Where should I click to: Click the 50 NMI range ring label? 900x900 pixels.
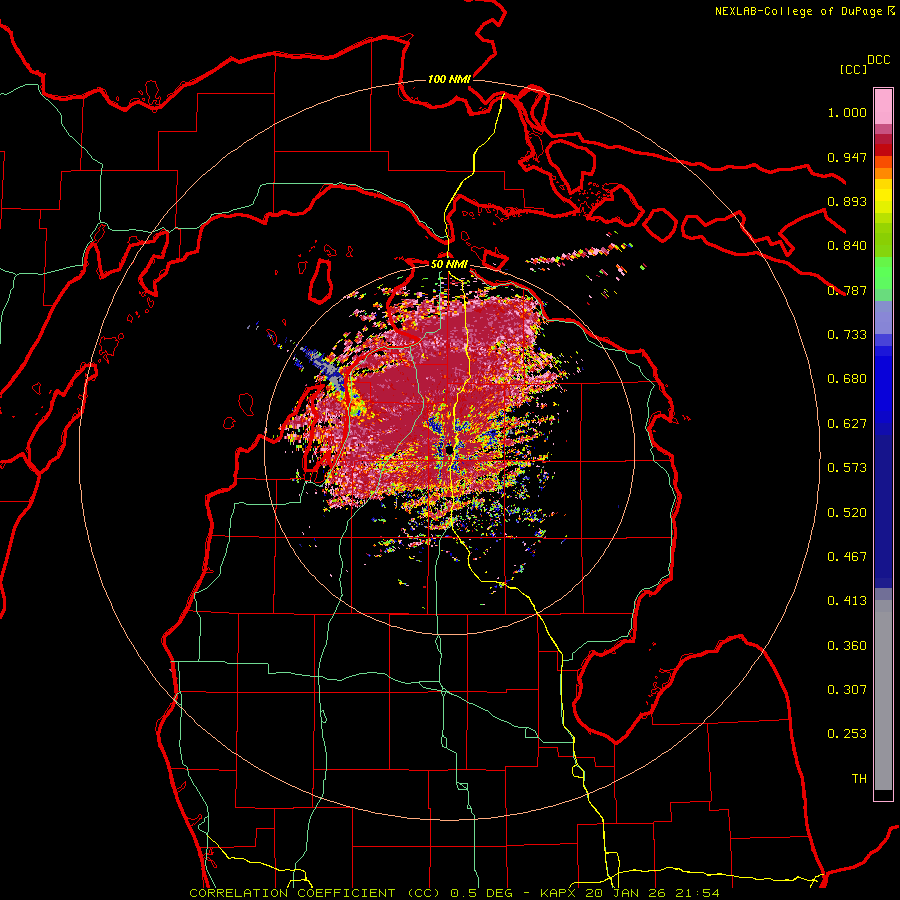[449, 264]
